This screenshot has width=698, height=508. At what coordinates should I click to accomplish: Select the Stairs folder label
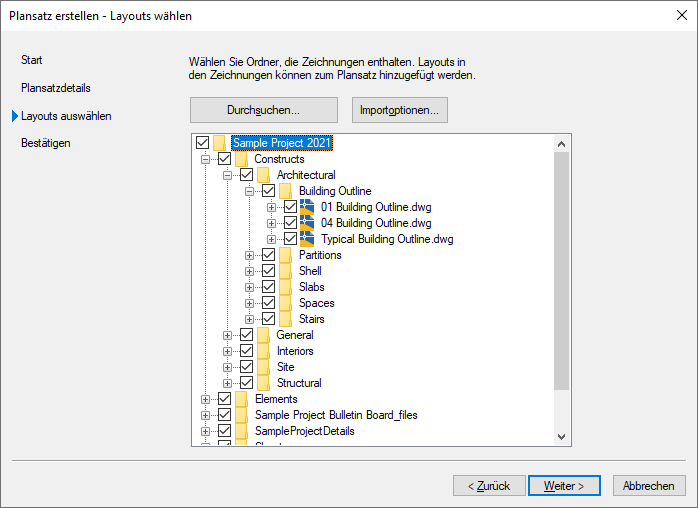click(312, 319)
